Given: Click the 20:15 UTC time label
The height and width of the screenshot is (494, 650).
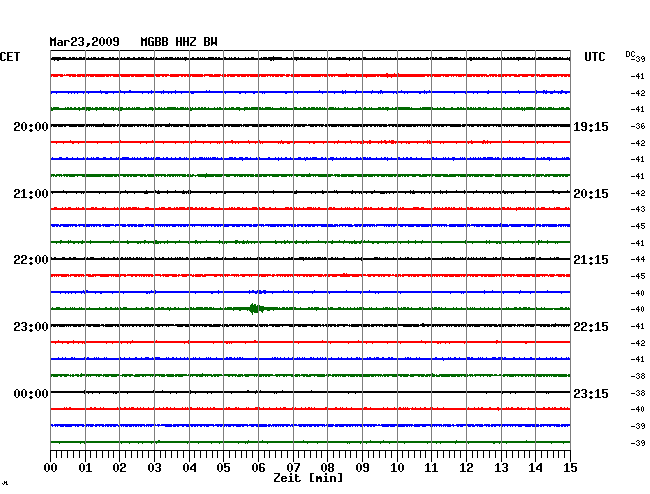Looking at the screenshot, I should point(591,194).
